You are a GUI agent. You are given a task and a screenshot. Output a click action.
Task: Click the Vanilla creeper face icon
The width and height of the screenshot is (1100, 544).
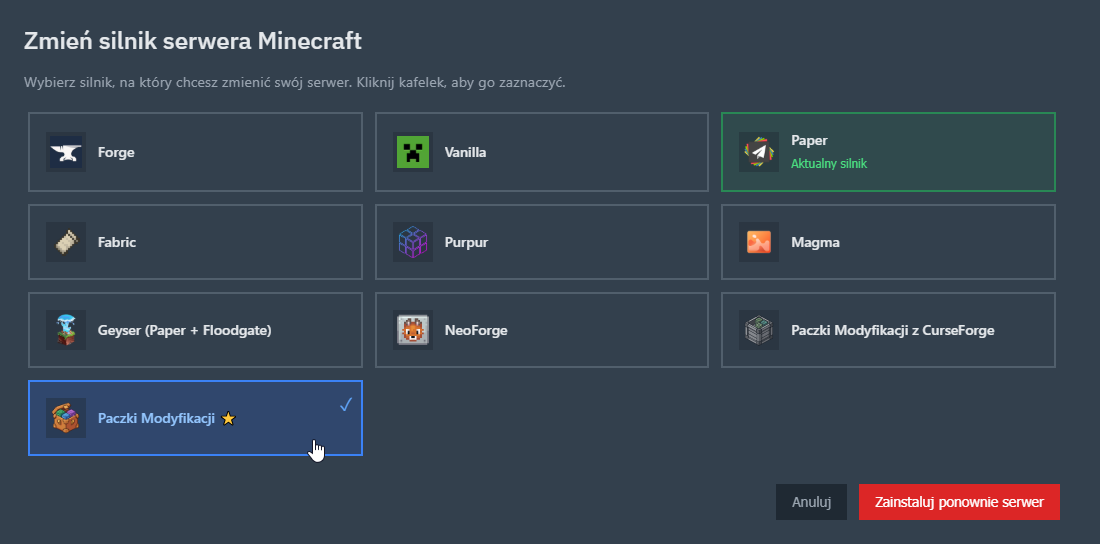(x=412, y=152)
